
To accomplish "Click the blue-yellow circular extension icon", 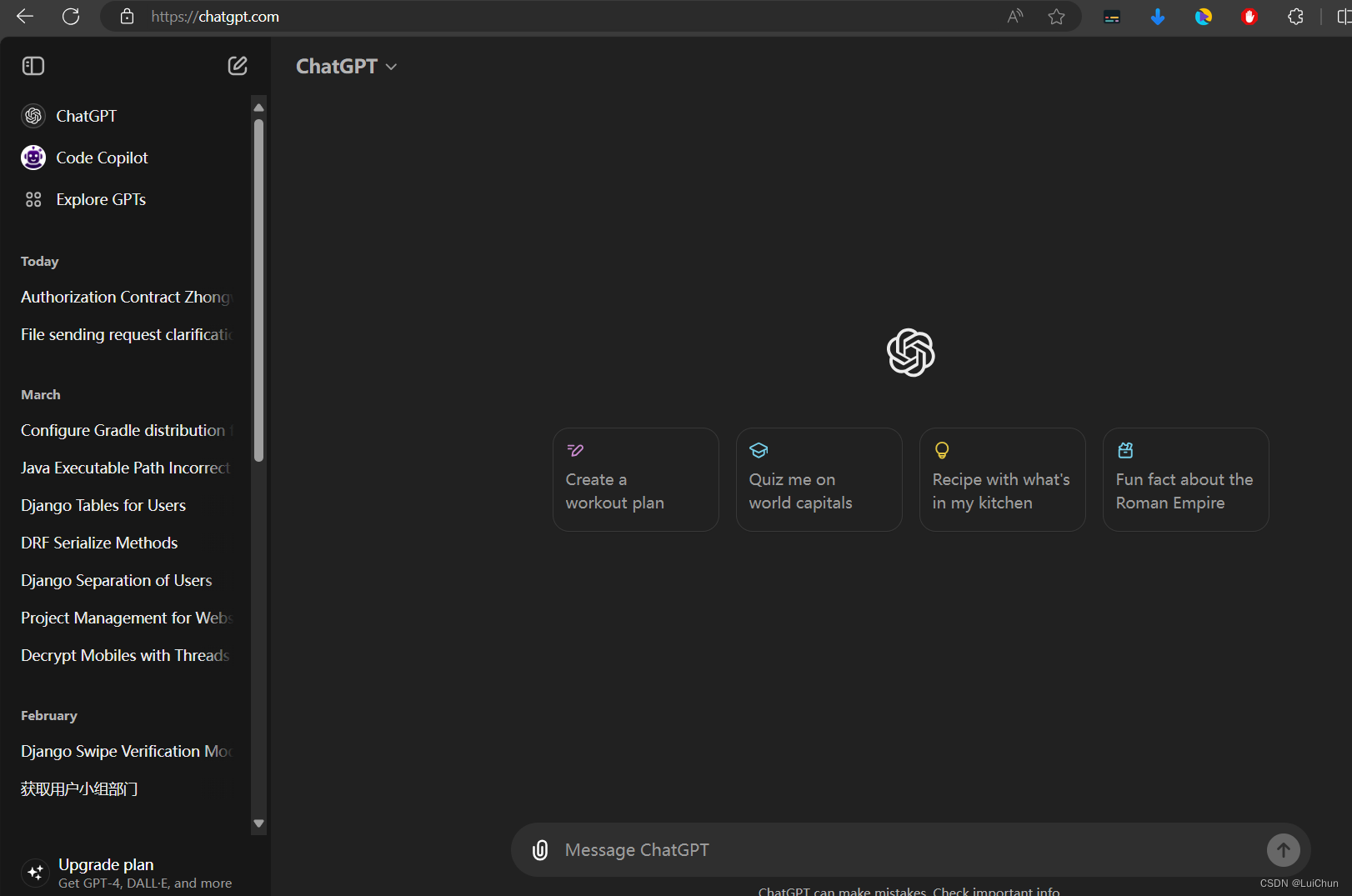I will tap(1204, 17).
